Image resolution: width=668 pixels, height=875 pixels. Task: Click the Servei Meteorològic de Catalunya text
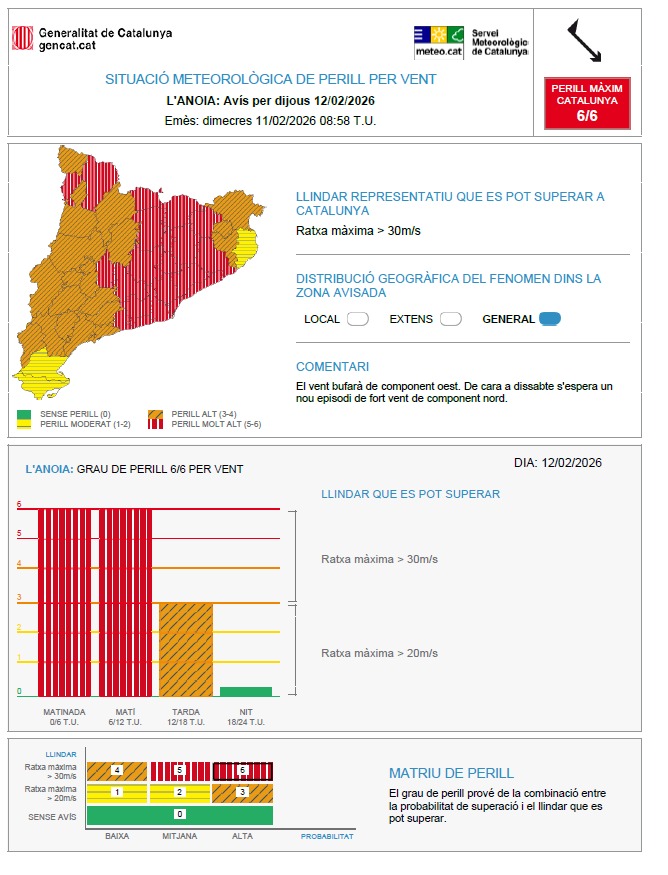(x=499, y=42)
